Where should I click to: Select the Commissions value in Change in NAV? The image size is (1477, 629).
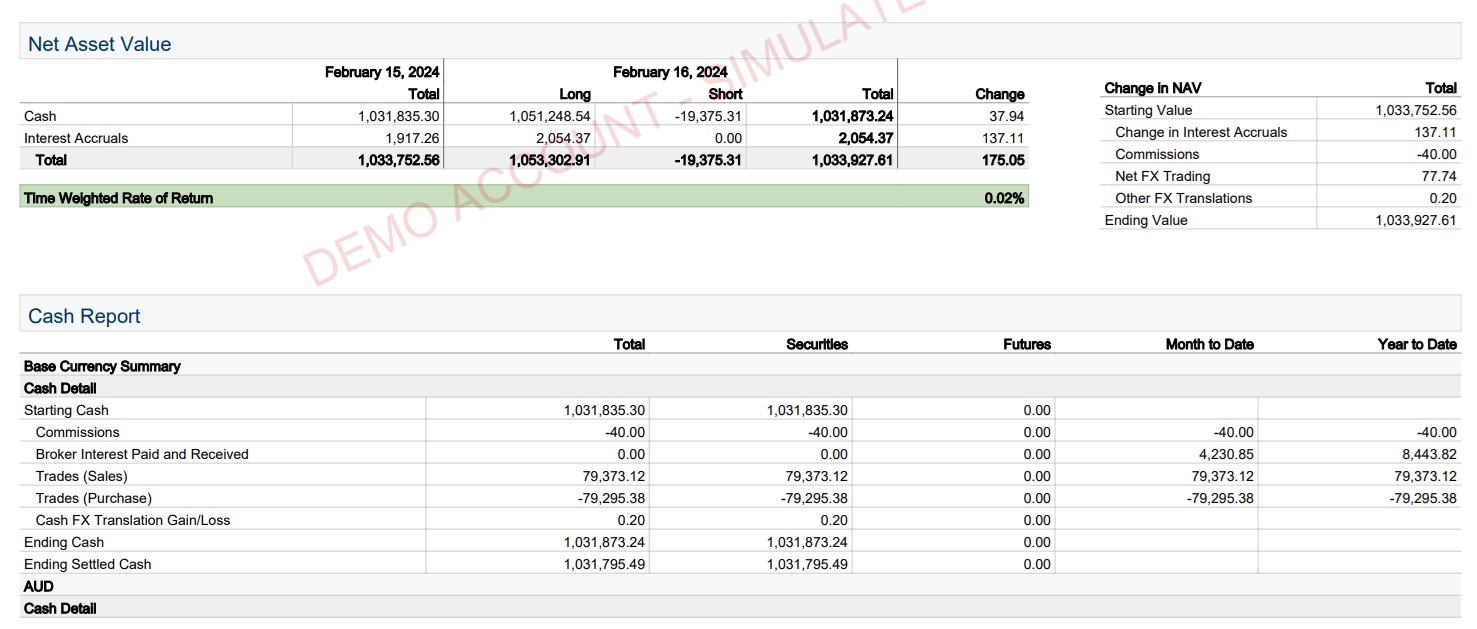click(1436, 154)
